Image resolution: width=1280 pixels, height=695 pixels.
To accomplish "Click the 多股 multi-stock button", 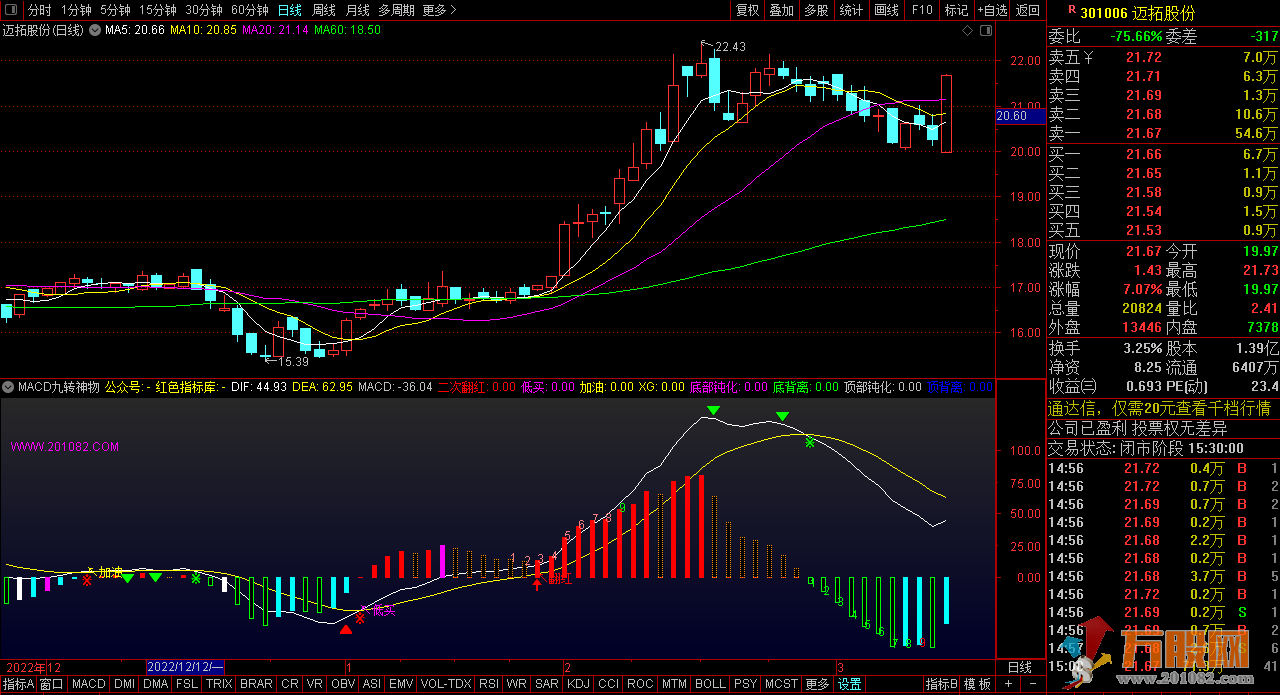I will [816, 10].
